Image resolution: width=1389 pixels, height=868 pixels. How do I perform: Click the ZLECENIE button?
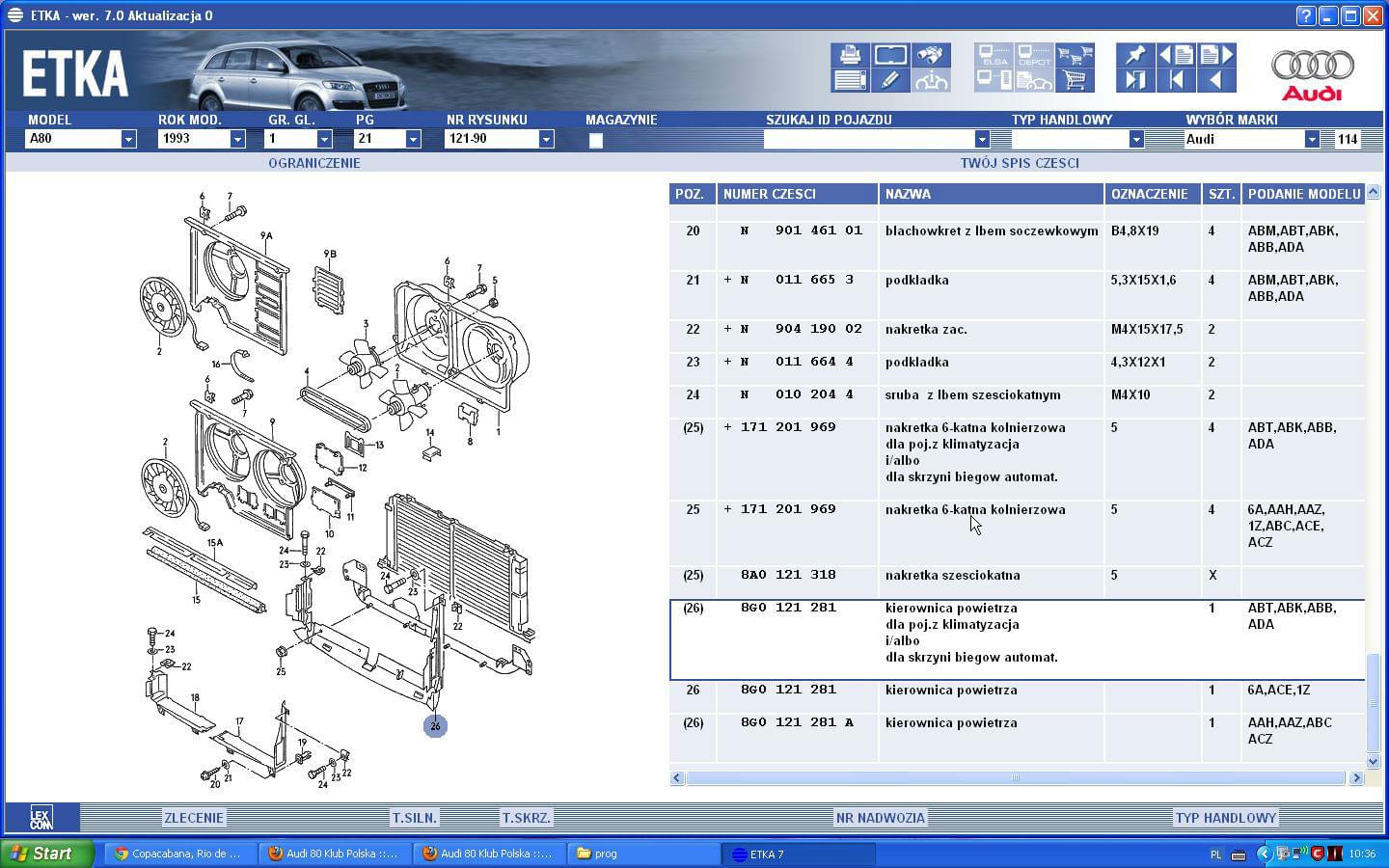194,818
